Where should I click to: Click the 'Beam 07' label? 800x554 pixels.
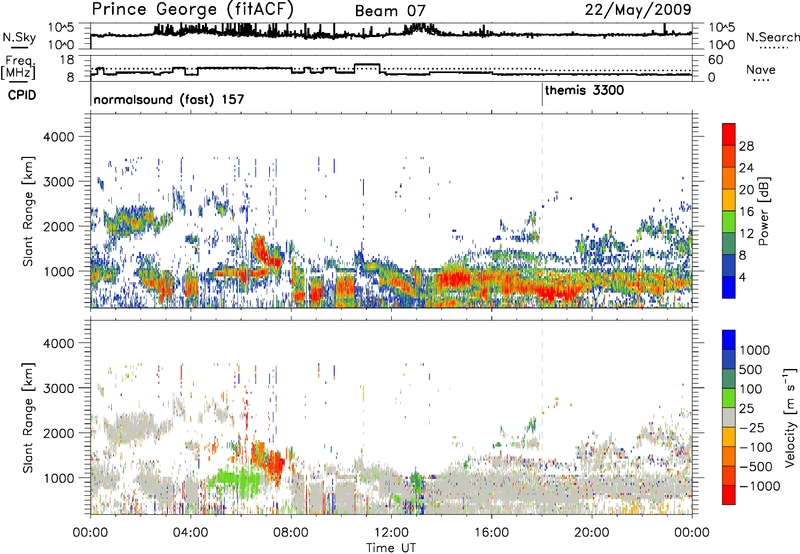[390, 11]
